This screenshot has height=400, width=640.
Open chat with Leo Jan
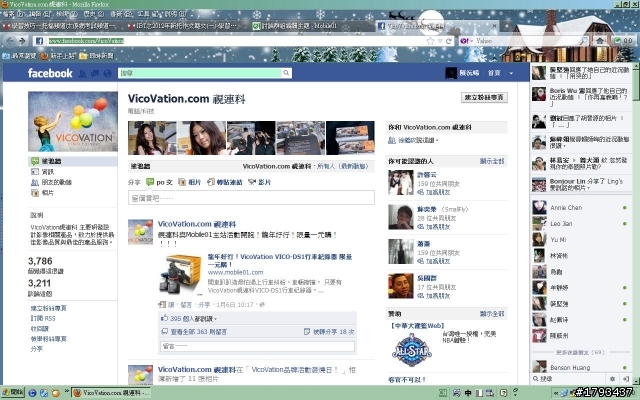[x=580, y=224]
